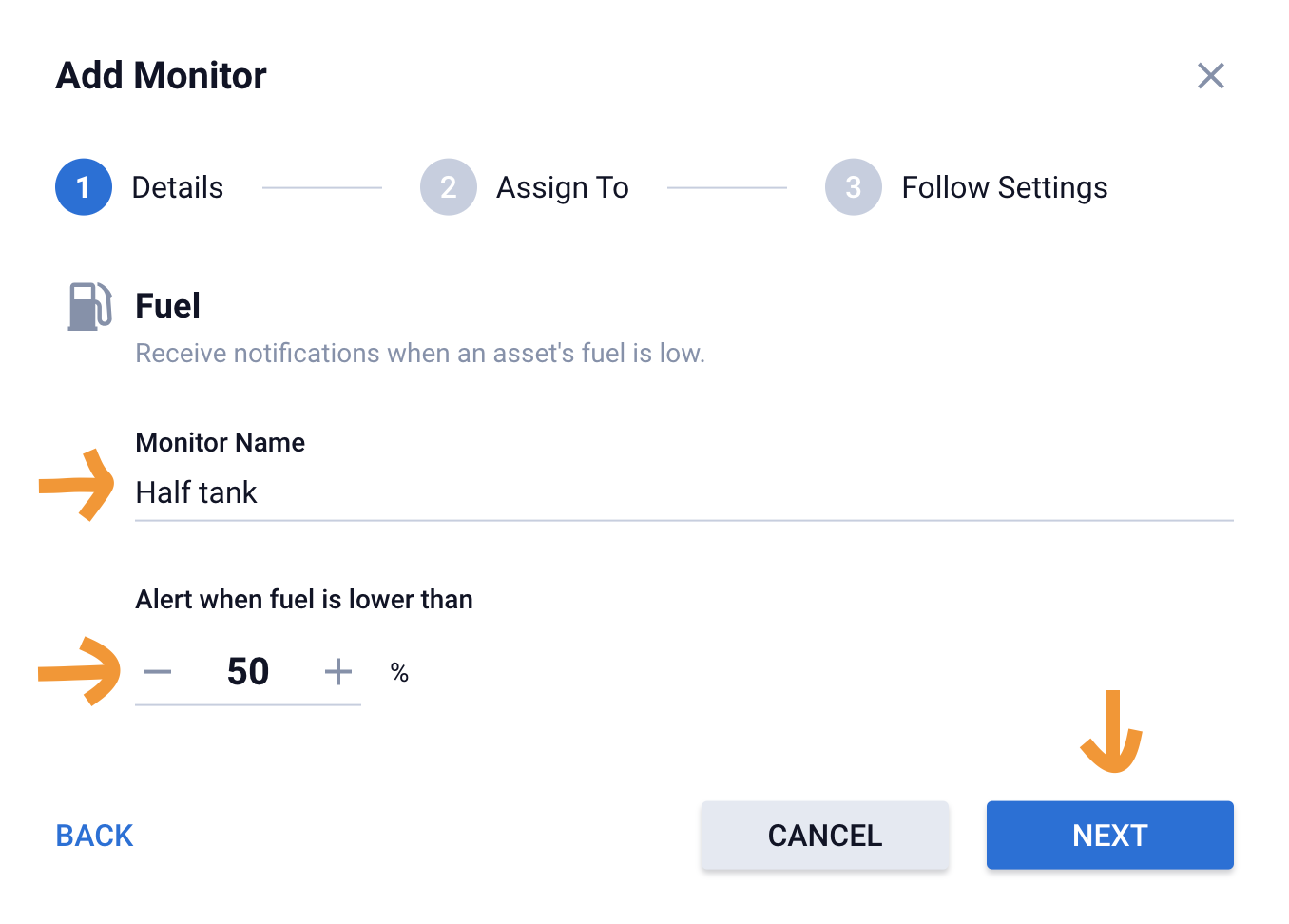Click the Fuel heading text
The width and height of the screenshot is (1289, 924).
[x=168, y=306]
